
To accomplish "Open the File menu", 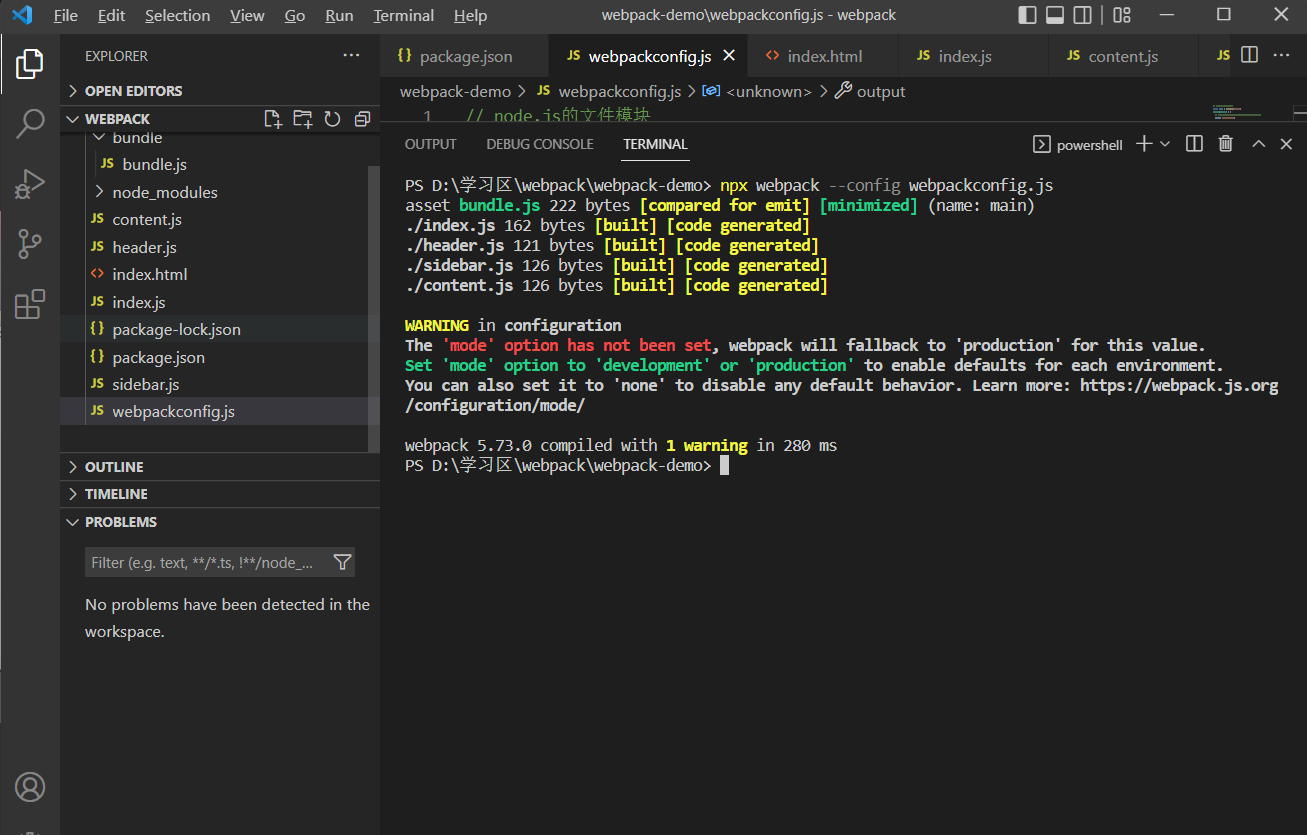I will tap(66, 16).
